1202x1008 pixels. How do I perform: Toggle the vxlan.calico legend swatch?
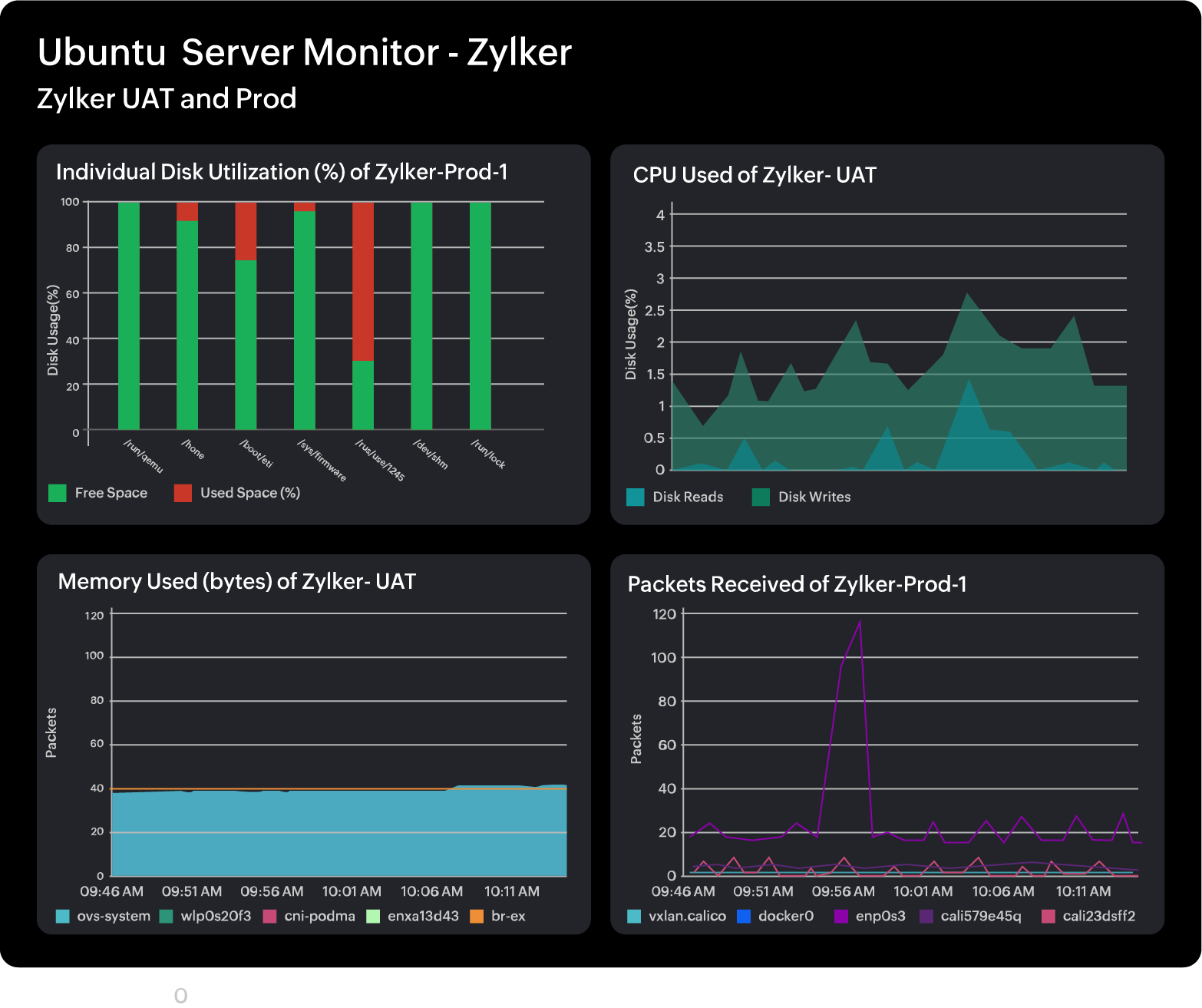634,916
